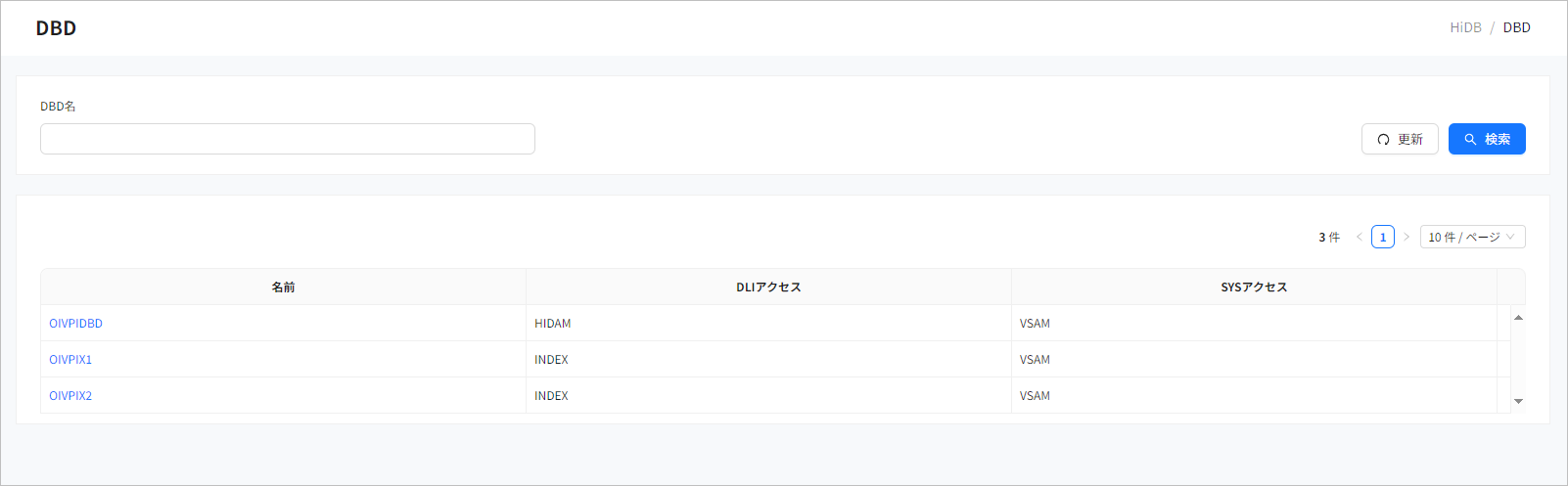Image resolution: width=1568 pixels, height=486 pixels.
Task: Go to the previous page arrow
Action: 1360,237
